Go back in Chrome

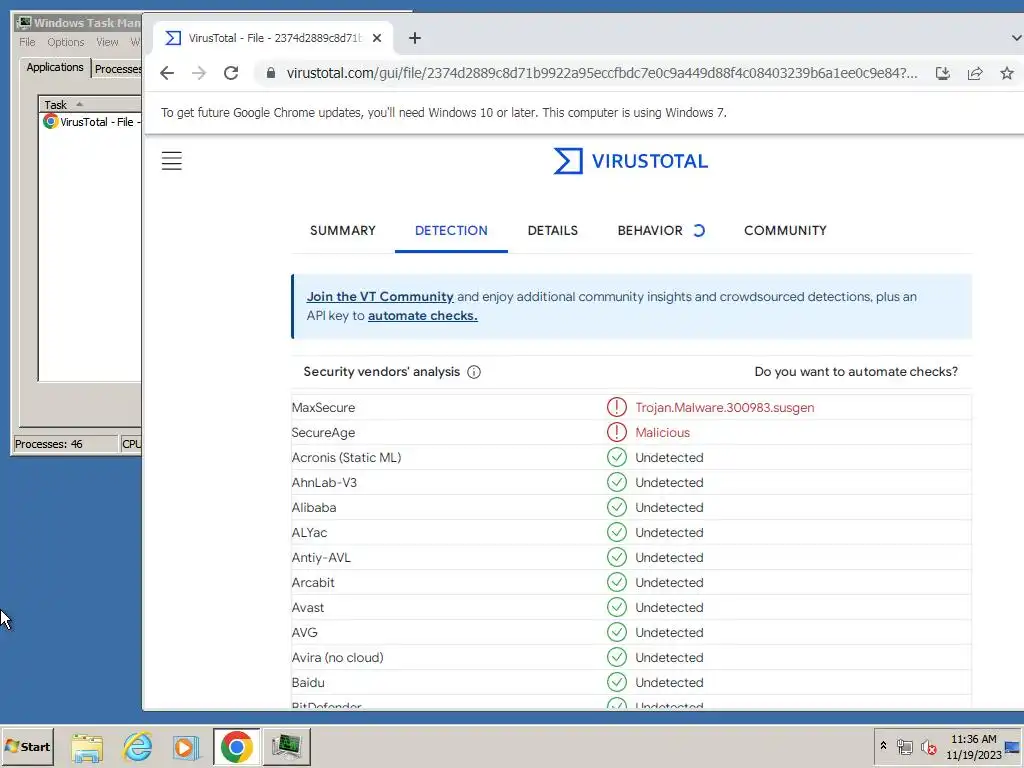167,73
